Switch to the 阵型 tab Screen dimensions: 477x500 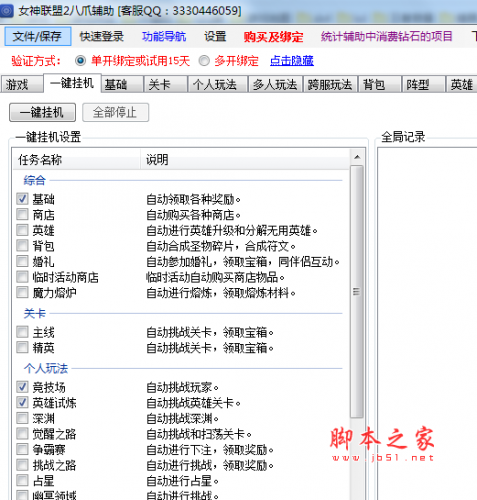(423, 84)
